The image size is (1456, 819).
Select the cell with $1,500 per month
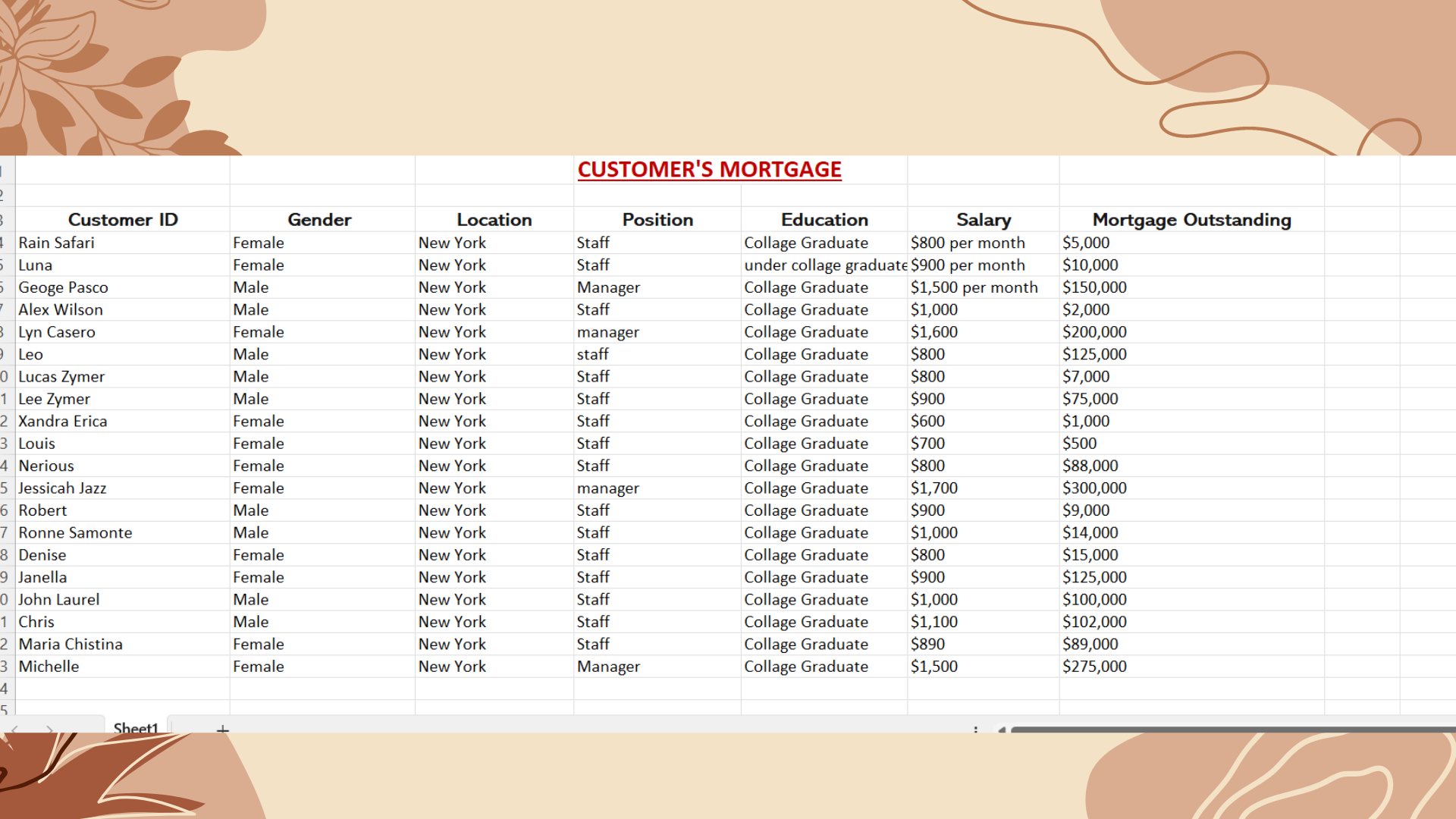[974, 287]
